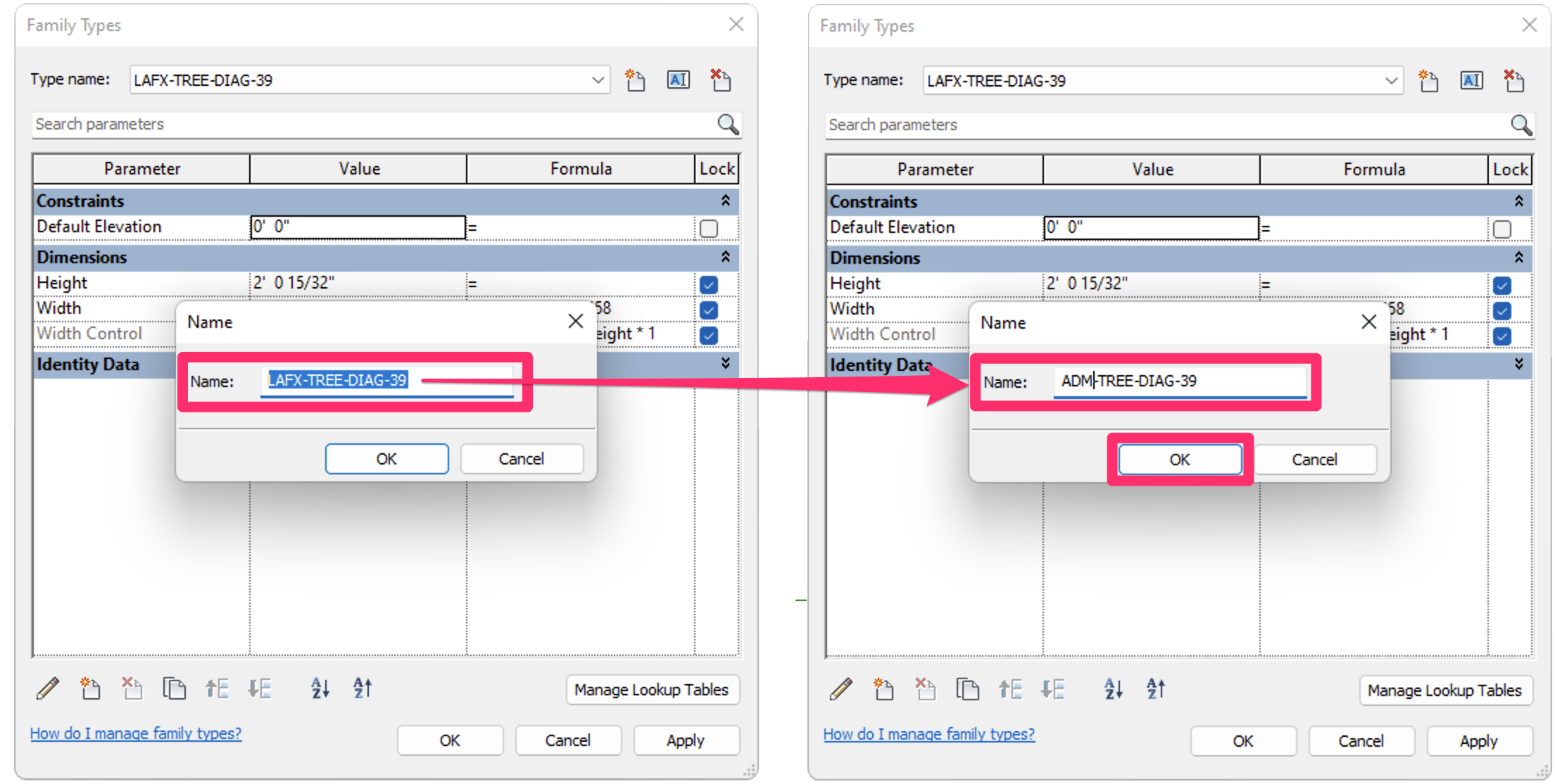Viewport: 1555px width, 784px height.
Task: Click Cancel in right Name dialog
Action: (1315, 460)
